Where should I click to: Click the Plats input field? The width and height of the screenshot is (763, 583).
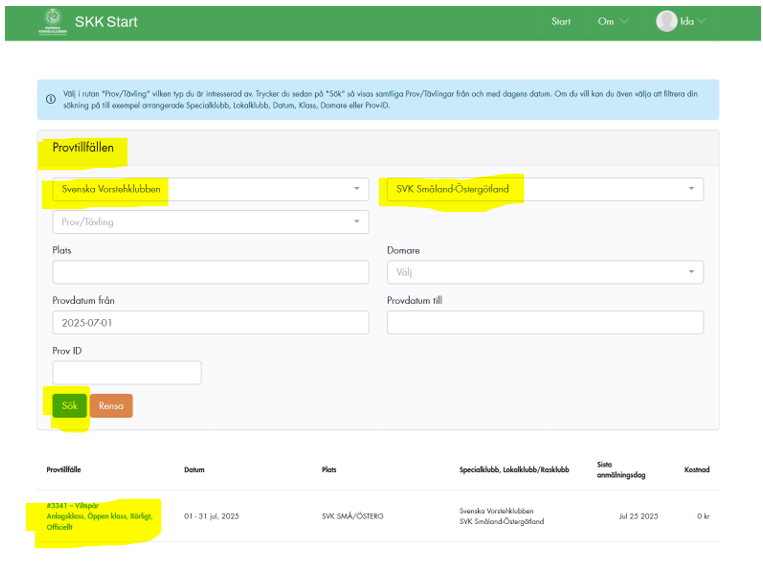tap(211, 273)
